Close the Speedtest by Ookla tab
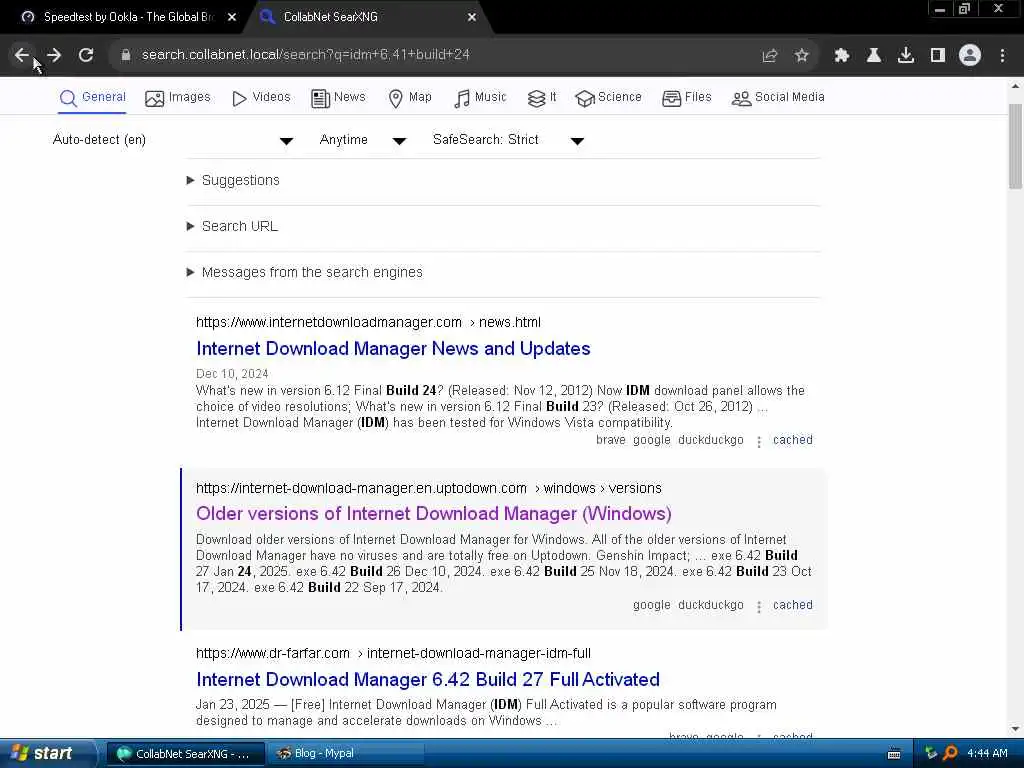The height and width of the screenshot is (768, 1024). point(232,17)
